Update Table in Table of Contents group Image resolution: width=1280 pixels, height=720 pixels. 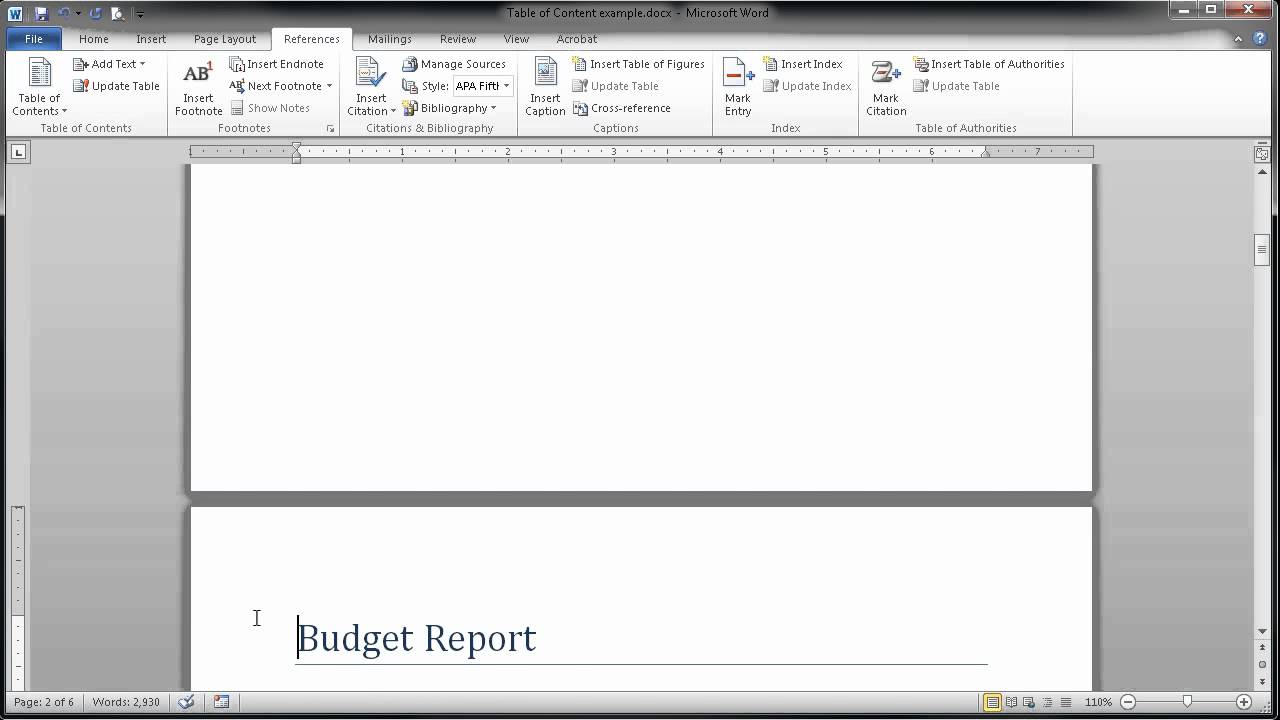[116, 86]
